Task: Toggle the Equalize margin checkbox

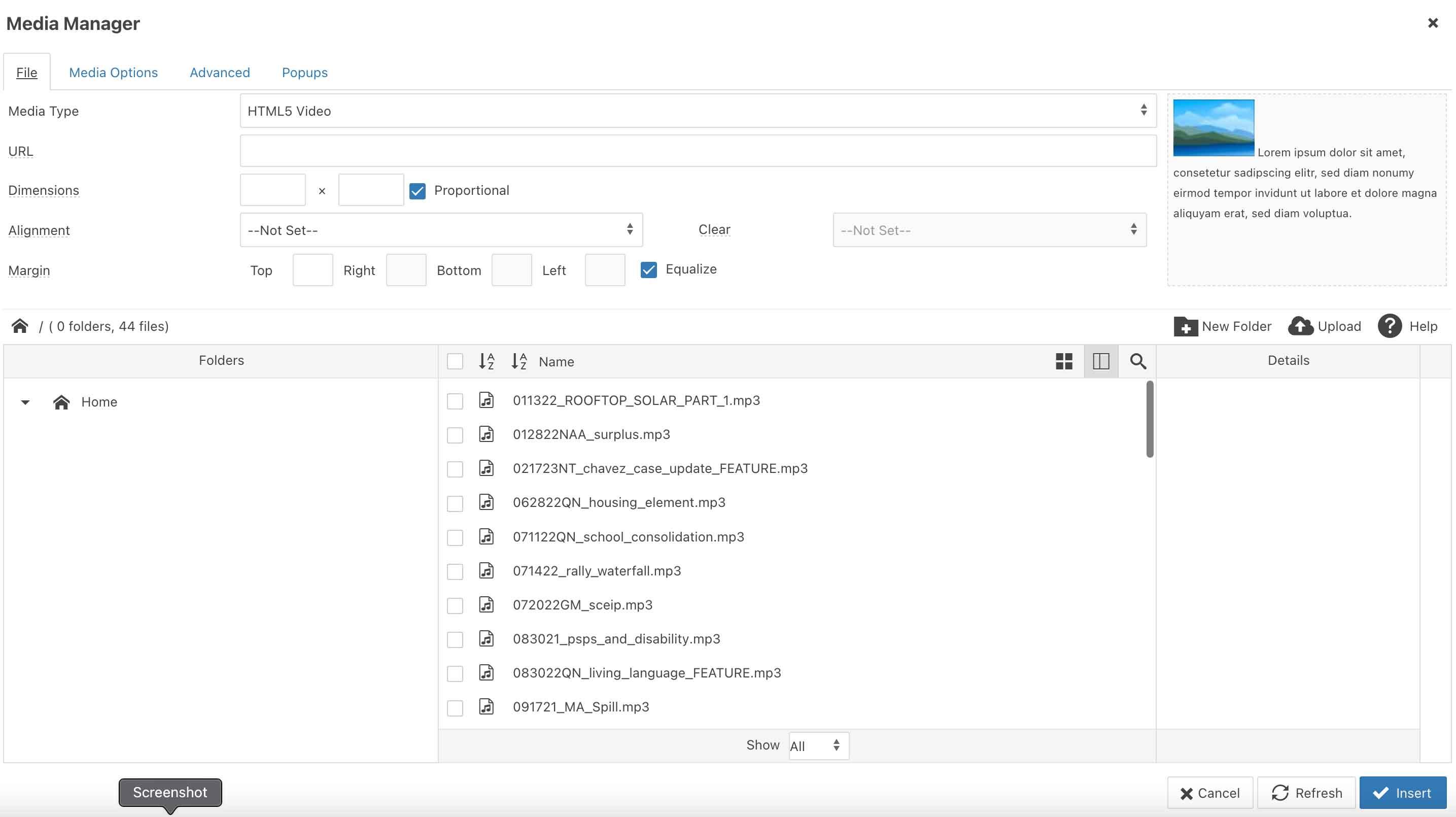Action: coord(648,270)
